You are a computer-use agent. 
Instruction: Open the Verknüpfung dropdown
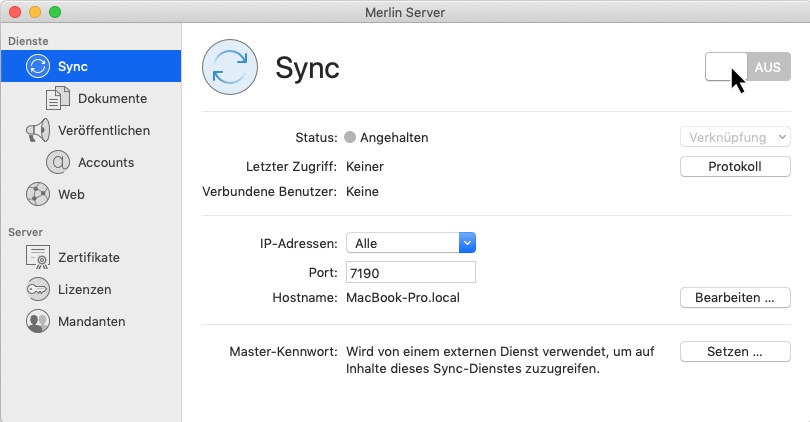(x=735, y=137)
